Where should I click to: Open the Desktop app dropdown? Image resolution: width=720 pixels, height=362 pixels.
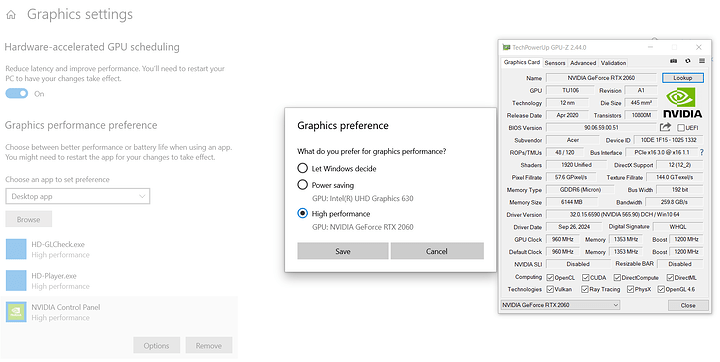78,196
